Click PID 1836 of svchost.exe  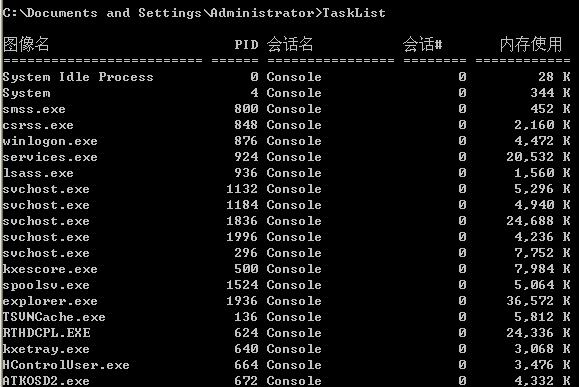click(242, 221)
